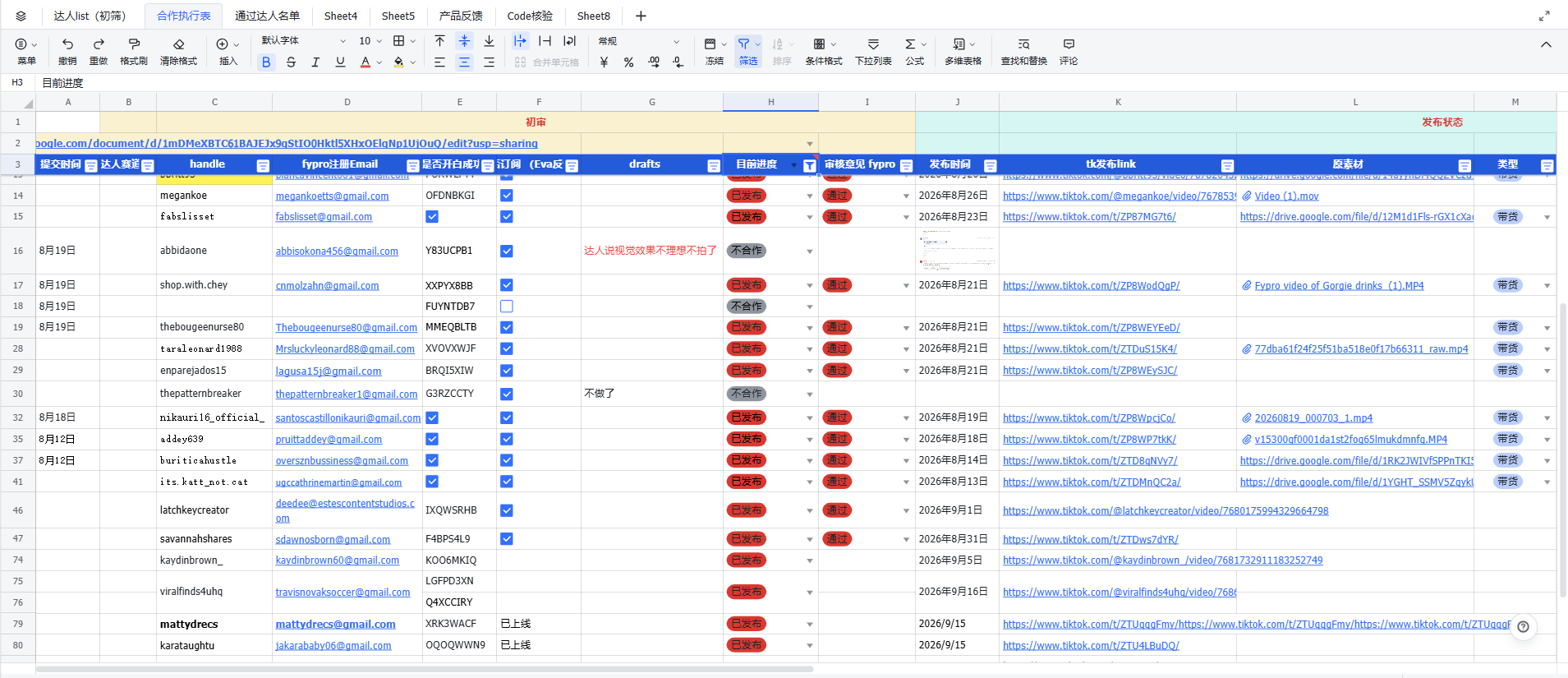Open 目前进度 dropdown for abbidaone row
This screenshot has width=1568, height=678.
click(x=810, y=251)
